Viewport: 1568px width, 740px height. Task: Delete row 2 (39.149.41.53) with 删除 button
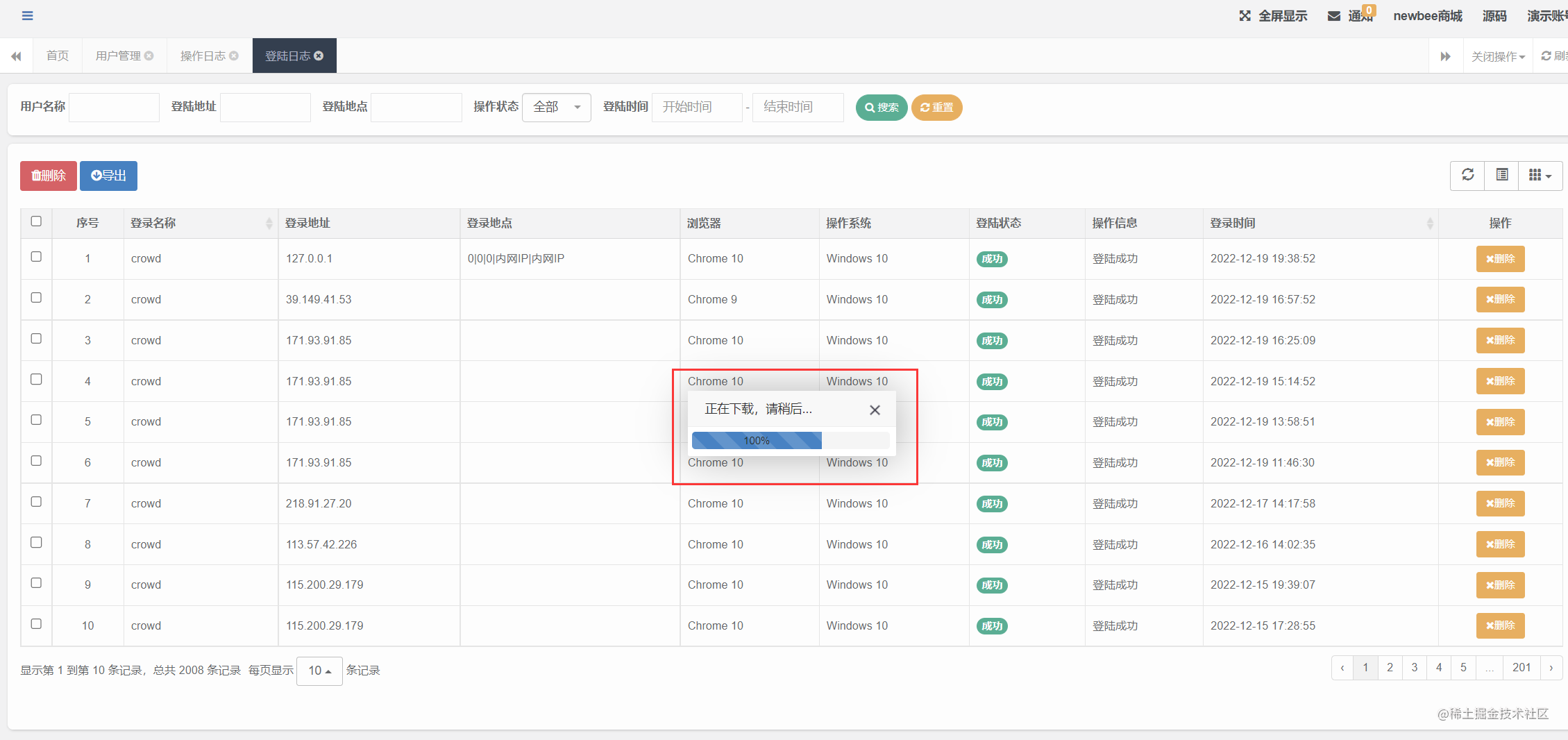pyautogui.click(x=1500, y=299)
